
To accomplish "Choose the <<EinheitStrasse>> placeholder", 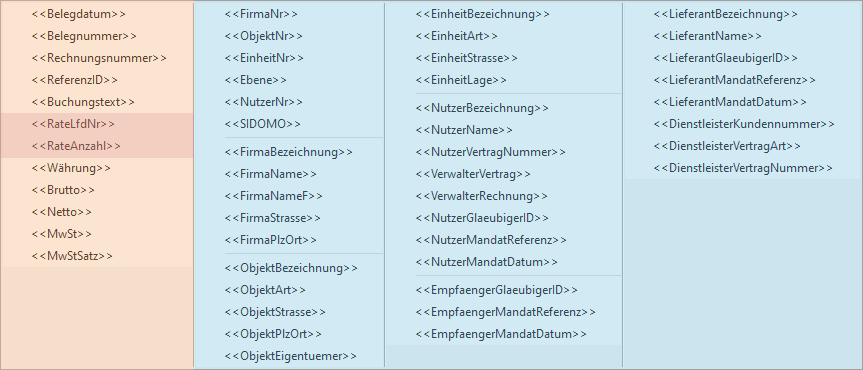I will coord(467,58).
